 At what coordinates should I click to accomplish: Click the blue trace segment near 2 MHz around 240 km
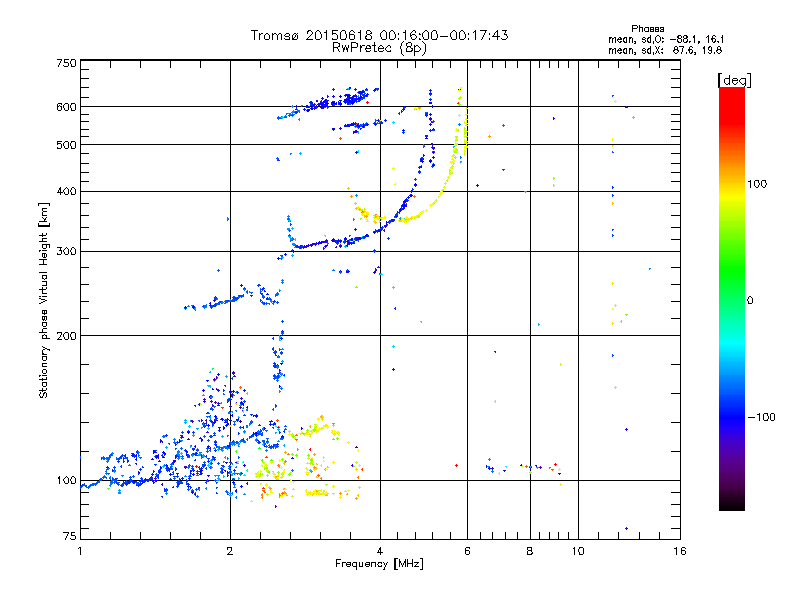[x=224, y=301]
